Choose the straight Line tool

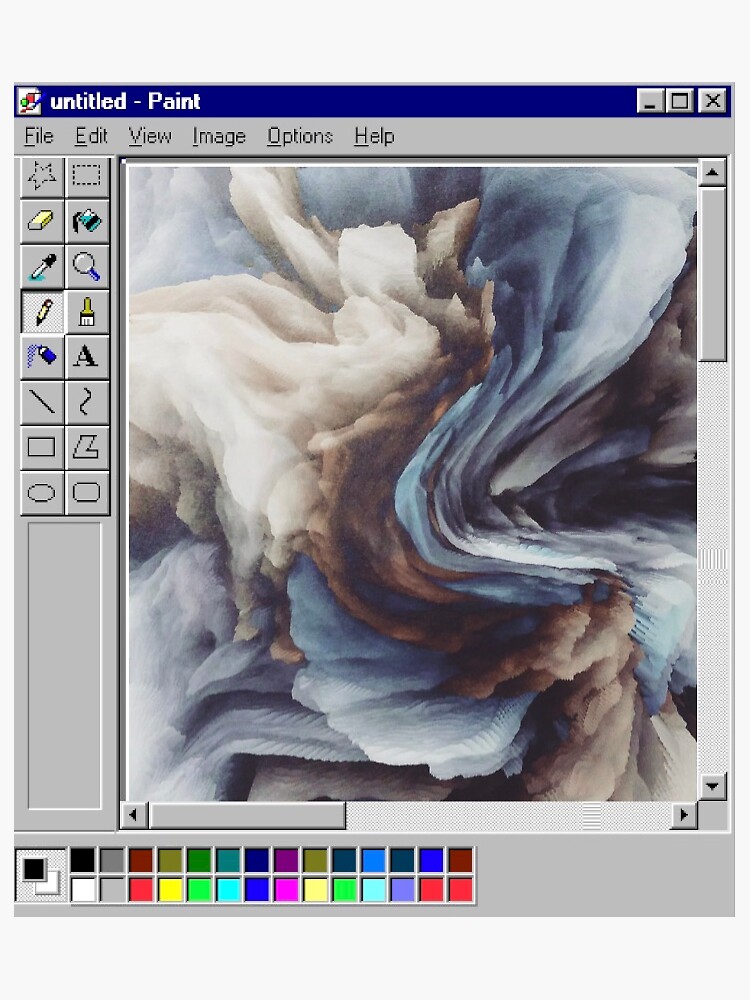point(42,402)
